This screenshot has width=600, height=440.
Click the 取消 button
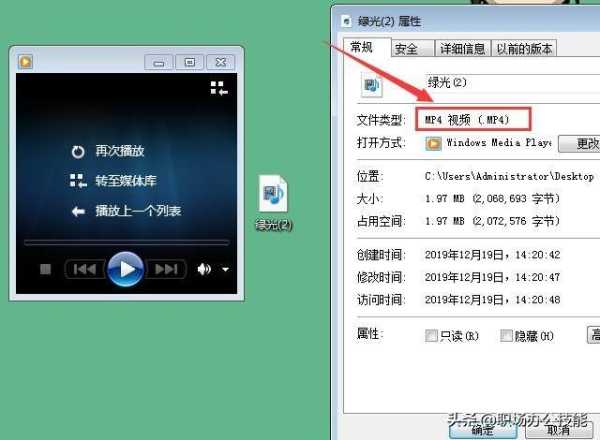pos(559,430)
